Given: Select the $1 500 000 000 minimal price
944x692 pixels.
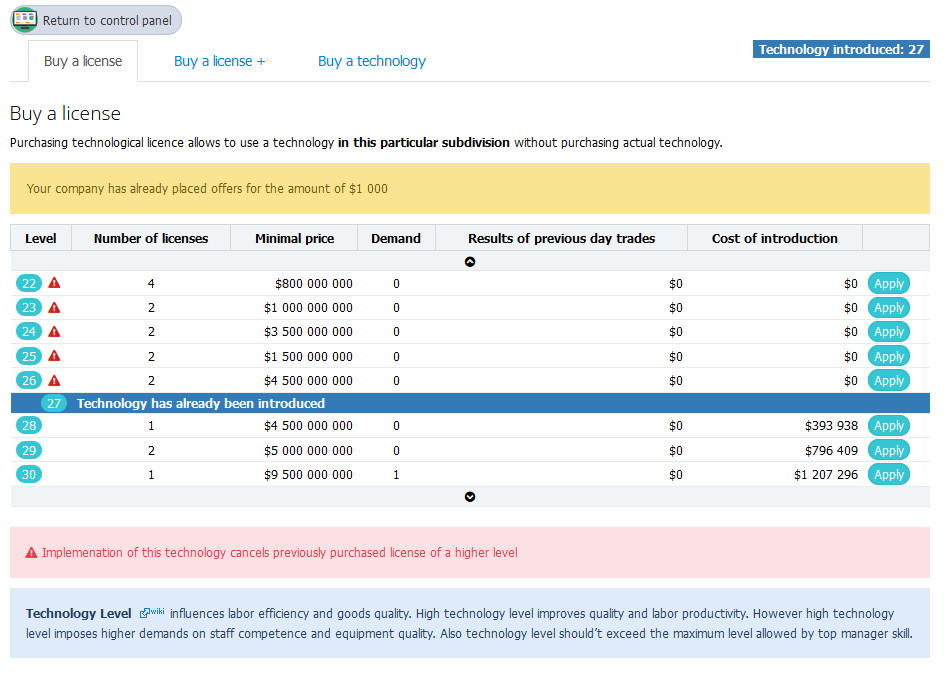Looking at the screenshot, I should pos(308,356).
